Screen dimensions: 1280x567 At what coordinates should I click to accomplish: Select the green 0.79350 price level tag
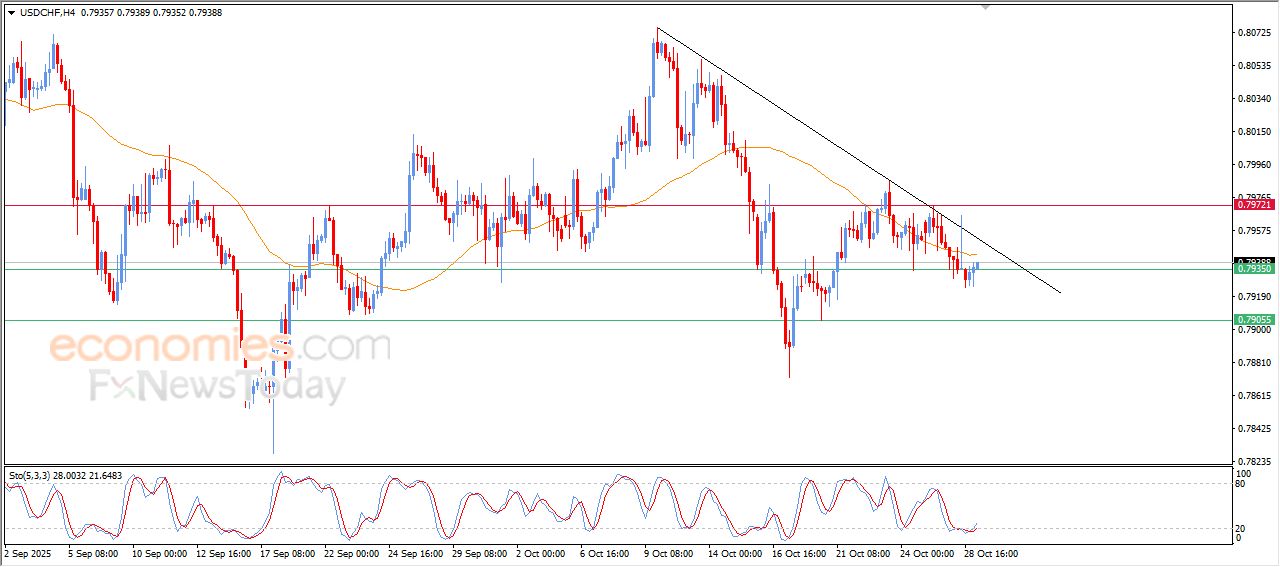coord(1253,269)
